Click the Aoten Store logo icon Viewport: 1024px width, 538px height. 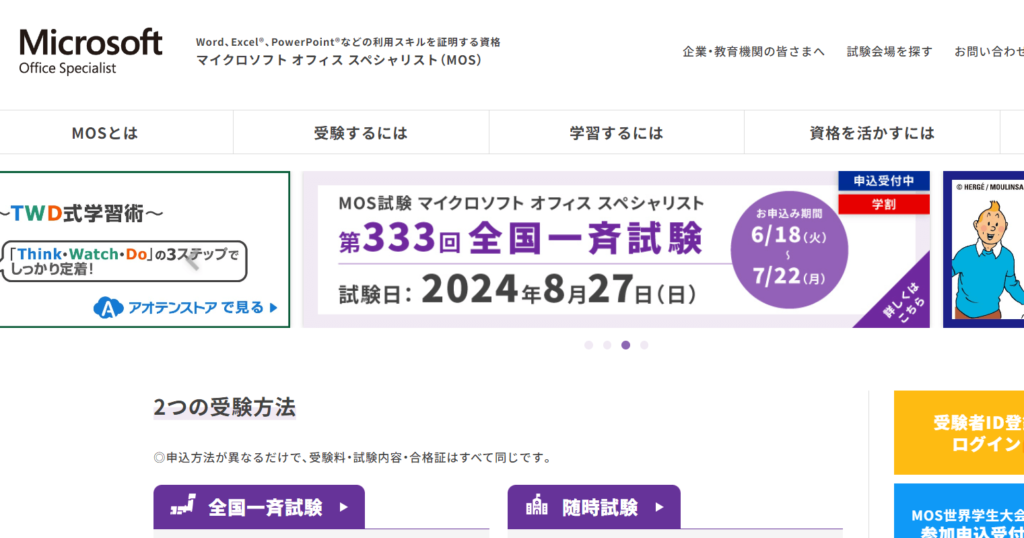click(x=107, y=308)
